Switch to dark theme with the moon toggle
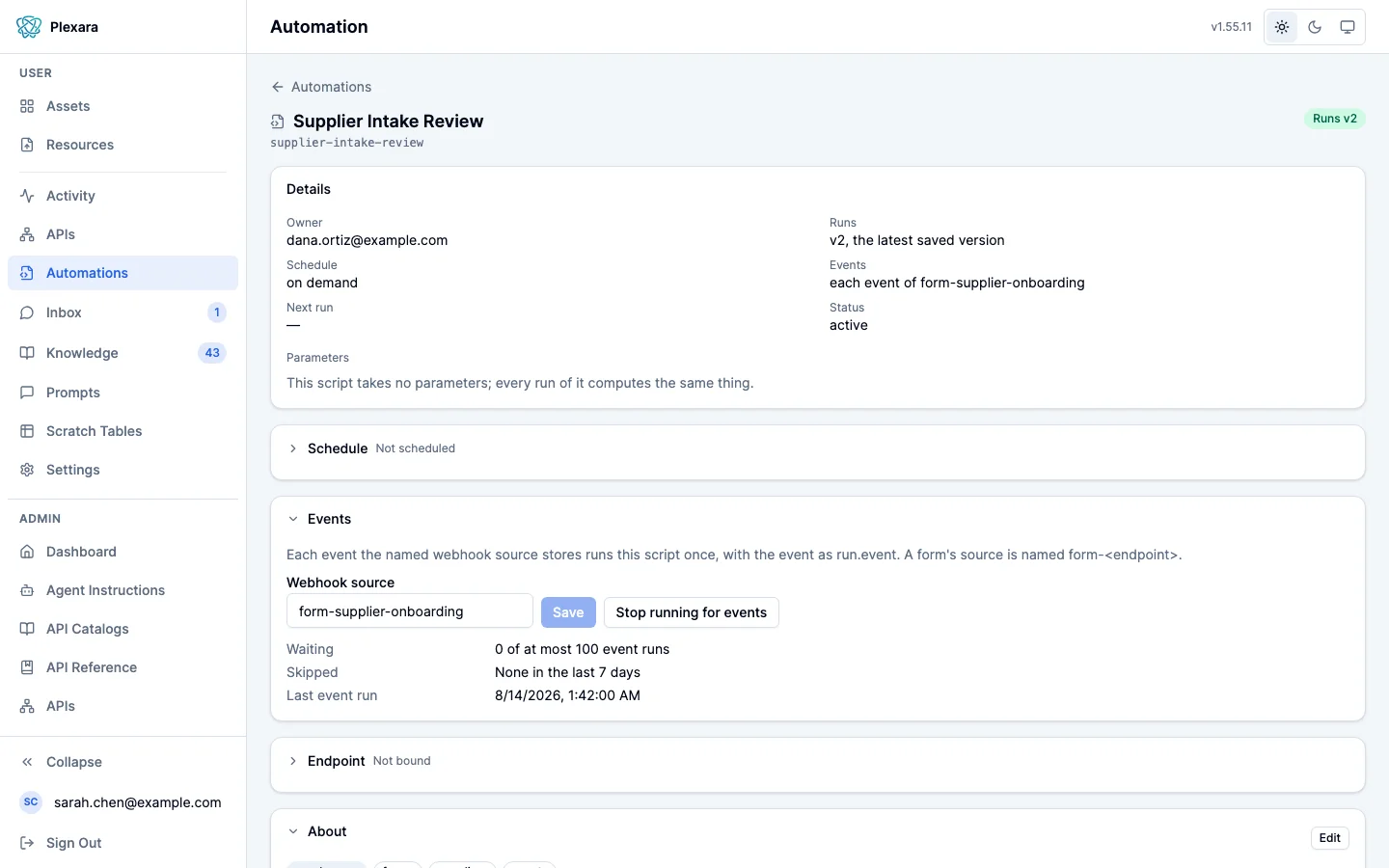Viewport: 1389px width, 868px height. [1315, 27]
